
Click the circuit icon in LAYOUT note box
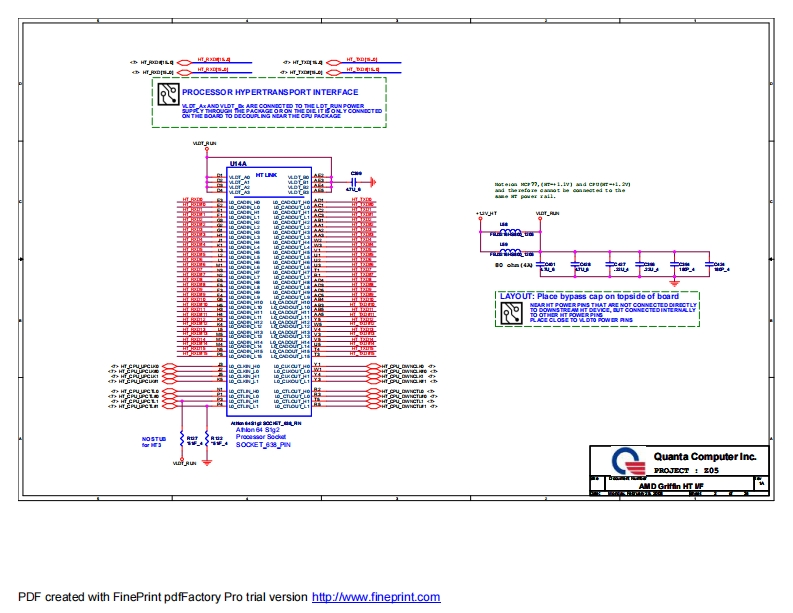(512, 313)
